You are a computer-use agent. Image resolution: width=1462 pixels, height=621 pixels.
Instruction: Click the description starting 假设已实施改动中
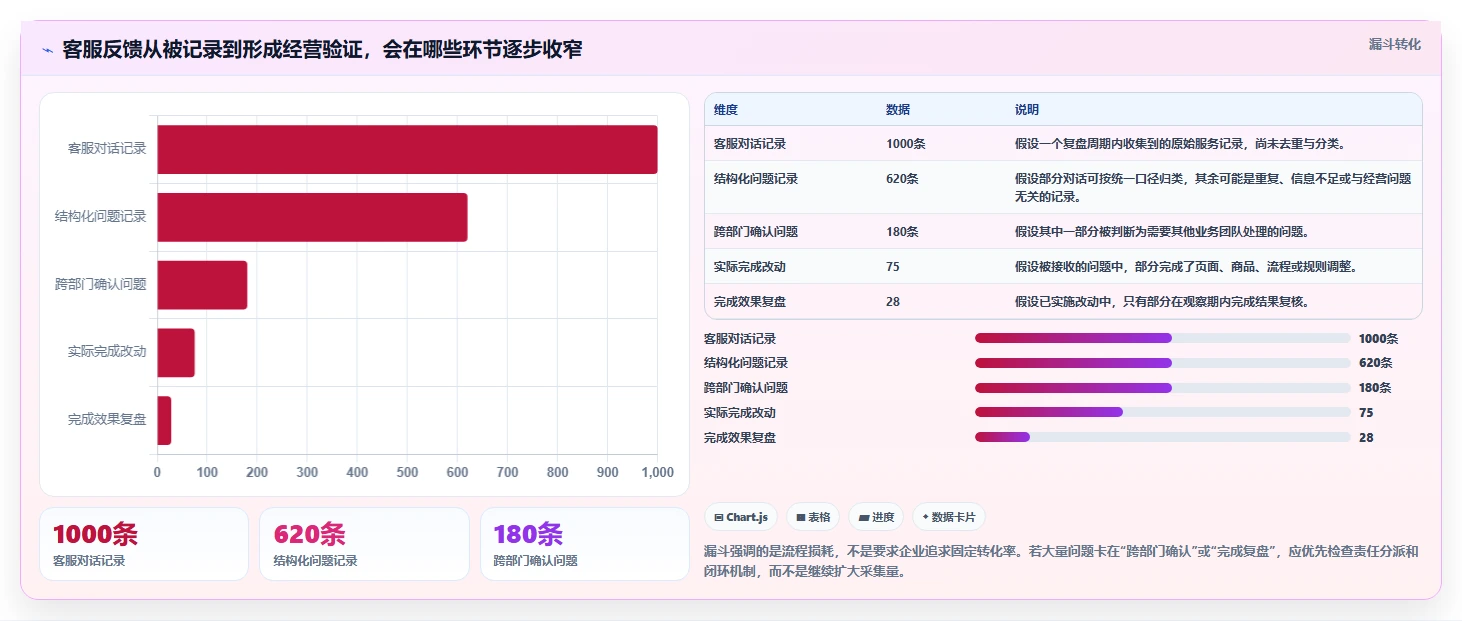coord(1162,302)
